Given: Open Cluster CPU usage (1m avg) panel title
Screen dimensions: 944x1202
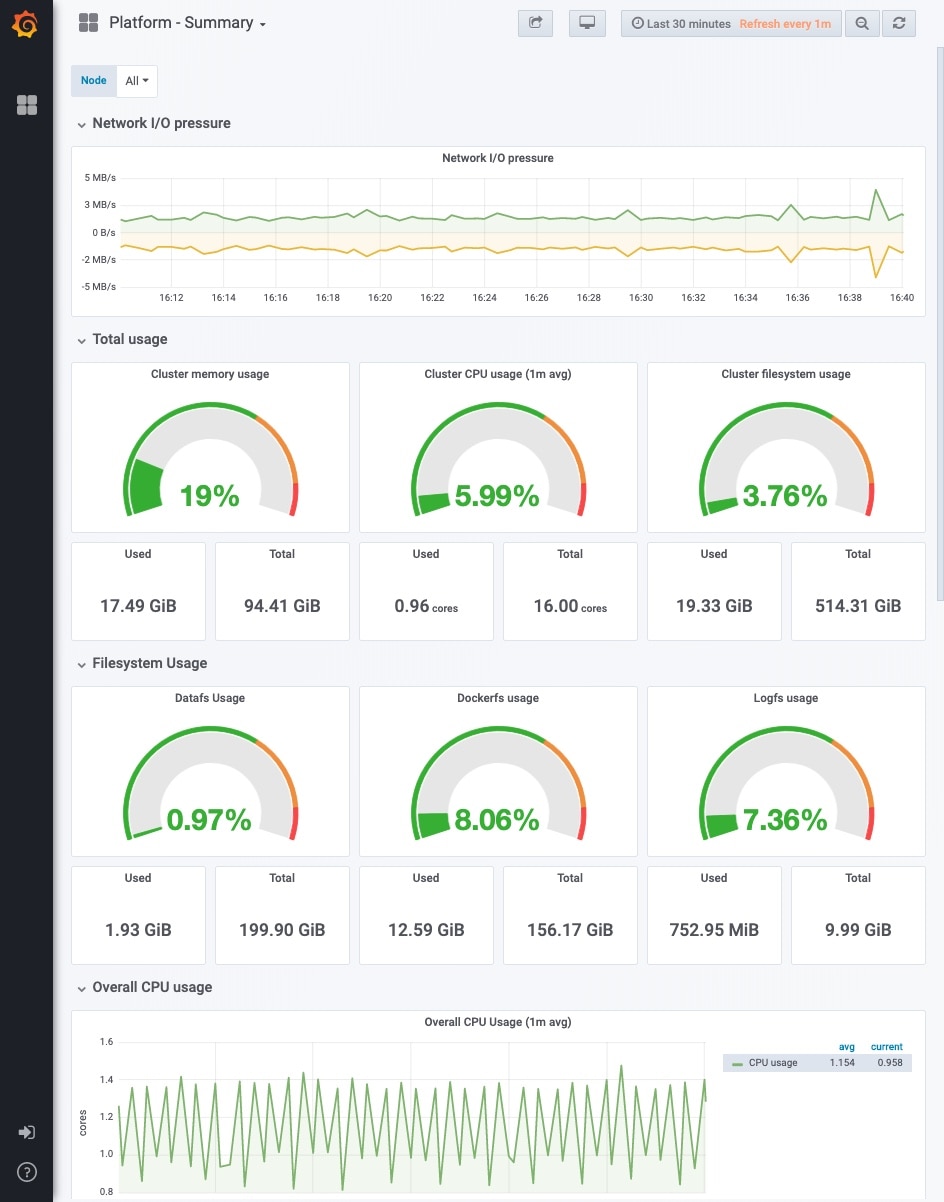Looking at the screenshot, I should coord(498,374).
